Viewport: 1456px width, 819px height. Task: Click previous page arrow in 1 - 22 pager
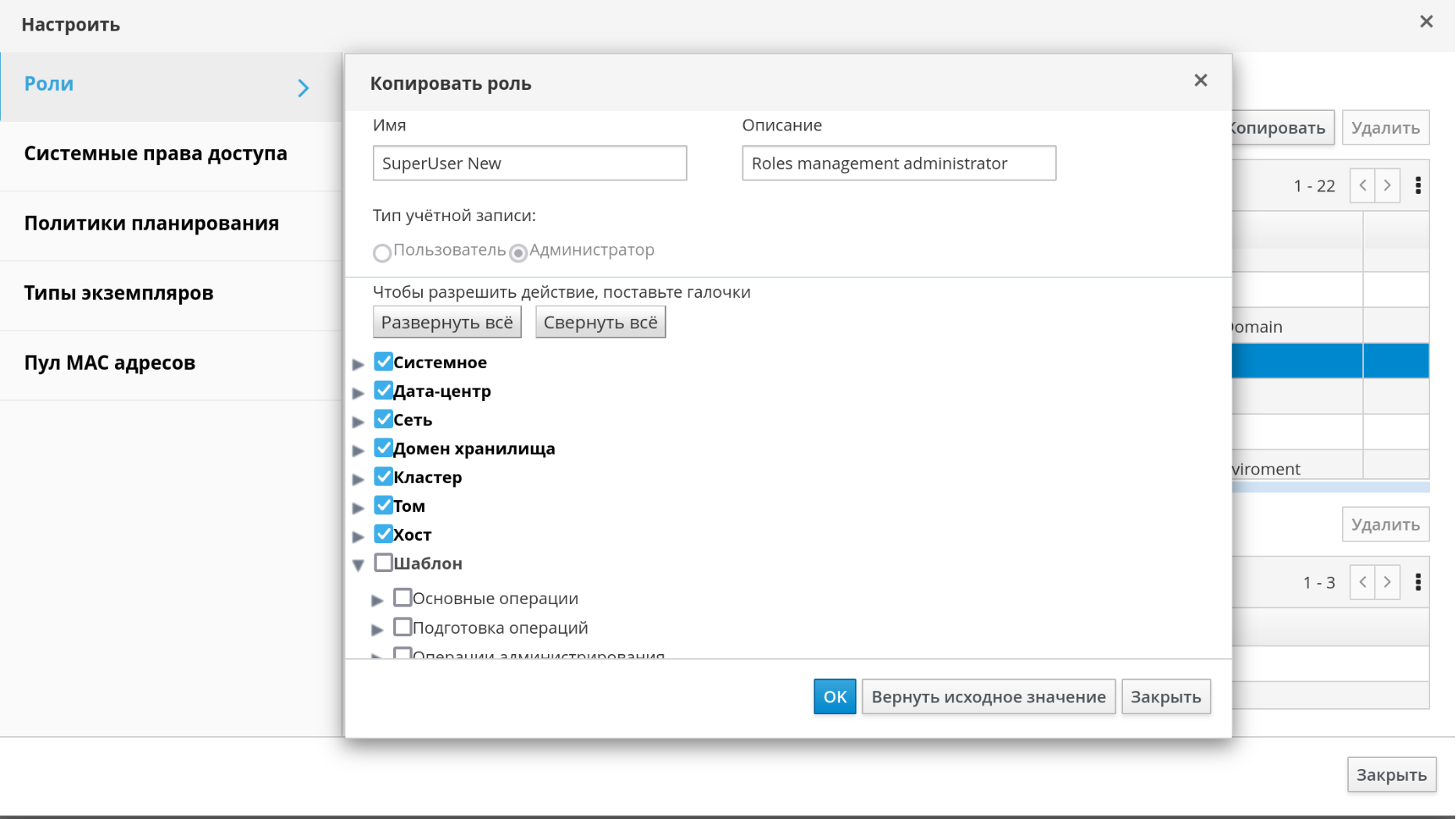point(1362,186)
